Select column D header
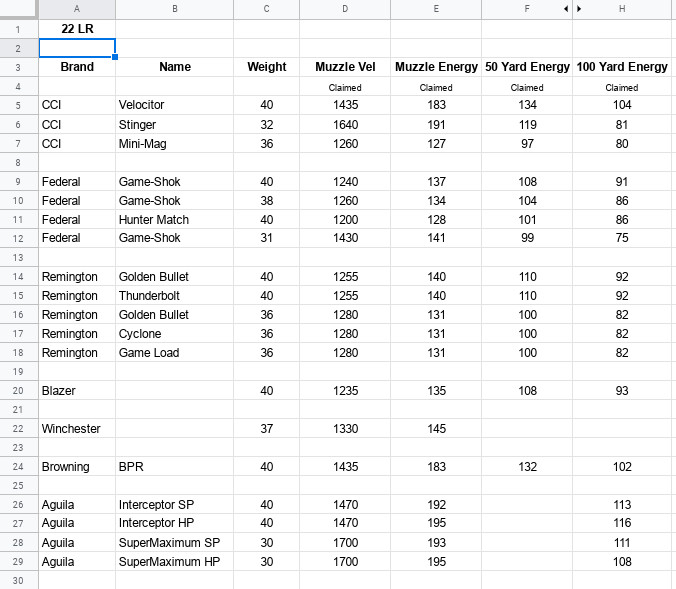 pyautogui.click(x=345, y=9)
